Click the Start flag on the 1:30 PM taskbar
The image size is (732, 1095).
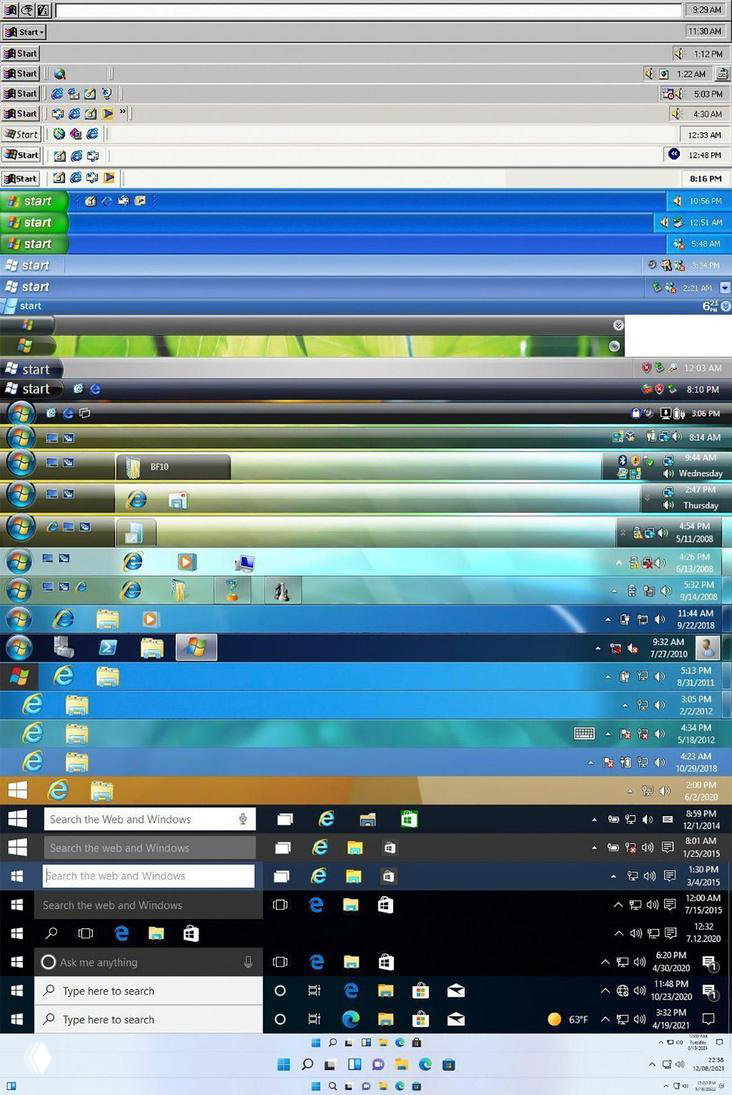coord(17,876)
